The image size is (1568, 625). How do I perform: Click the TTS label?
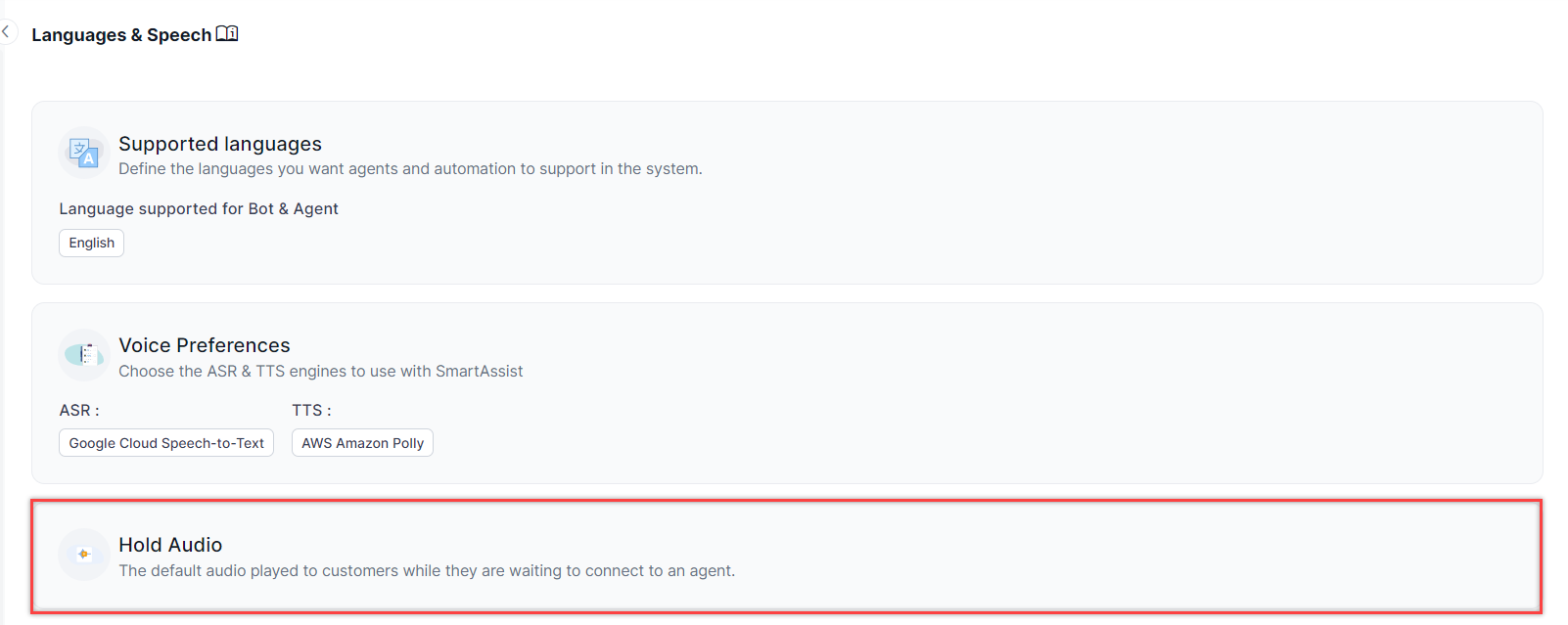(x=311, y=411)
